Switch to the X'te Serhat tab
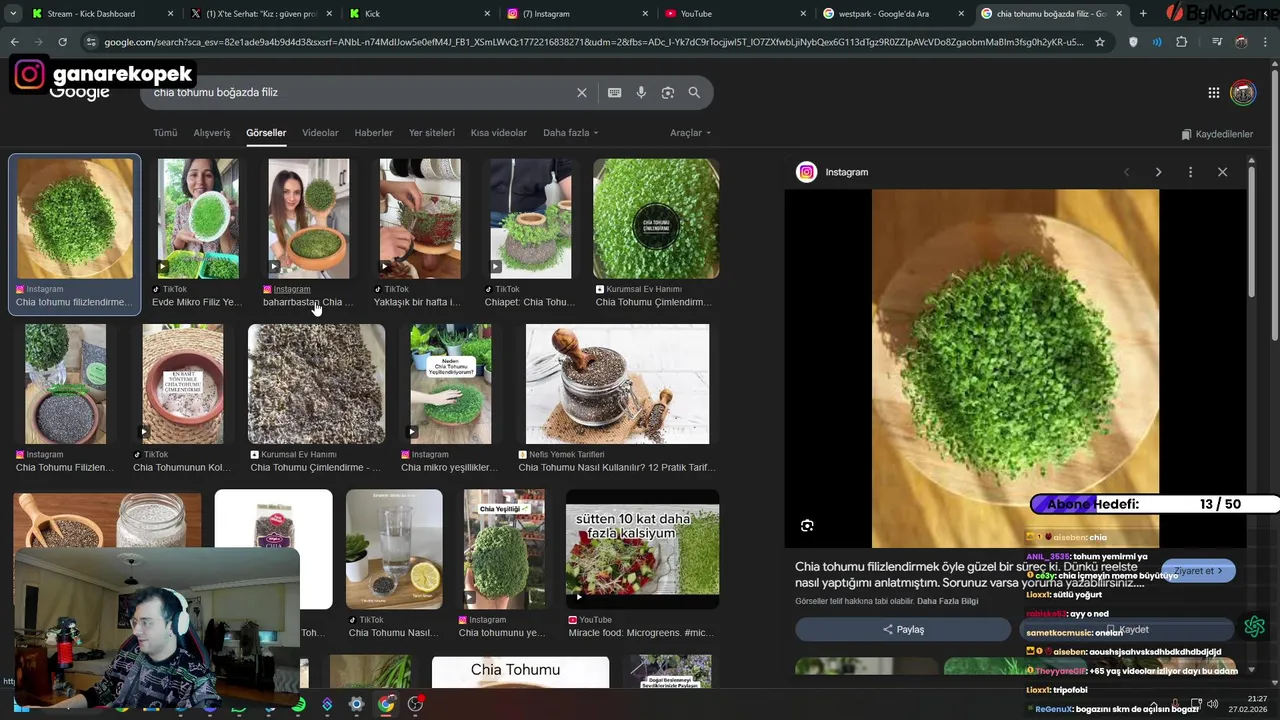Screen dimensions: 1280x720 (260, 14)
